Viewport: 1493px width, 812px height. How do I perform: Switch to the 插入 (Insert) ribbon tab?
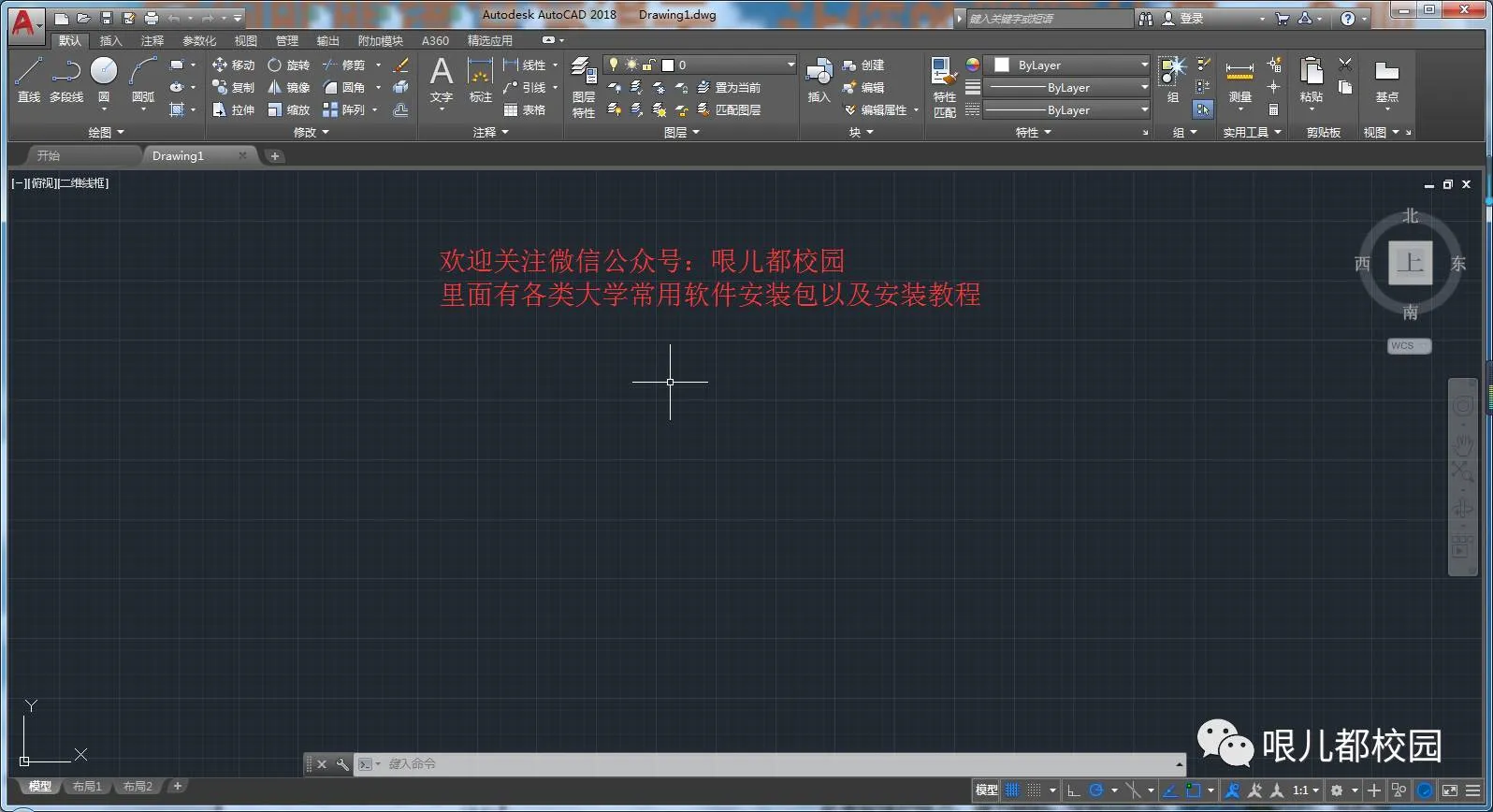[110, 40]
